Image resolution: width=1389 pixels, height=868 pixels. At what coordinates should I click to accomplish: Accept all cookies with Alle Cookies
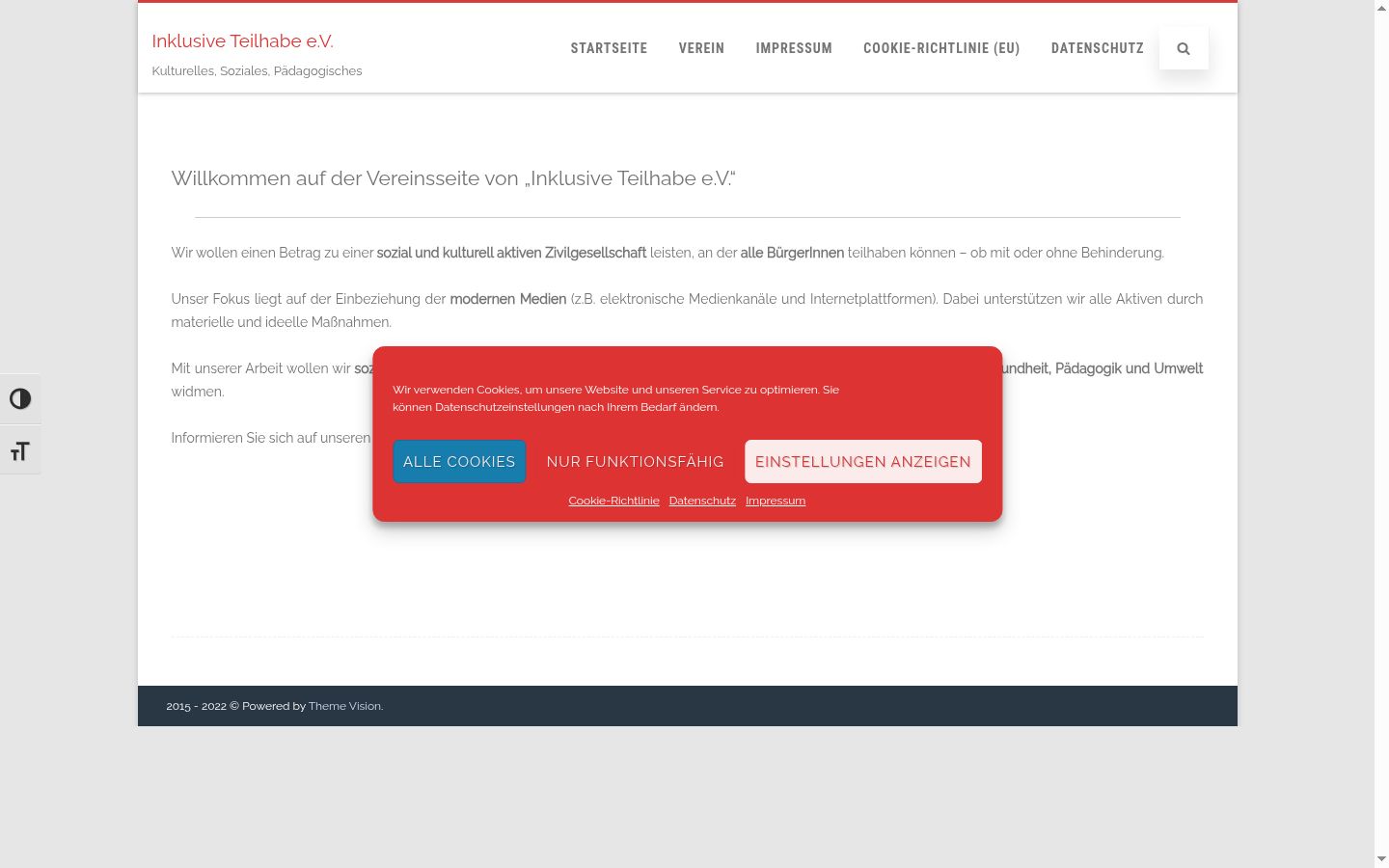pyautogui.click(x=459, y=462)
